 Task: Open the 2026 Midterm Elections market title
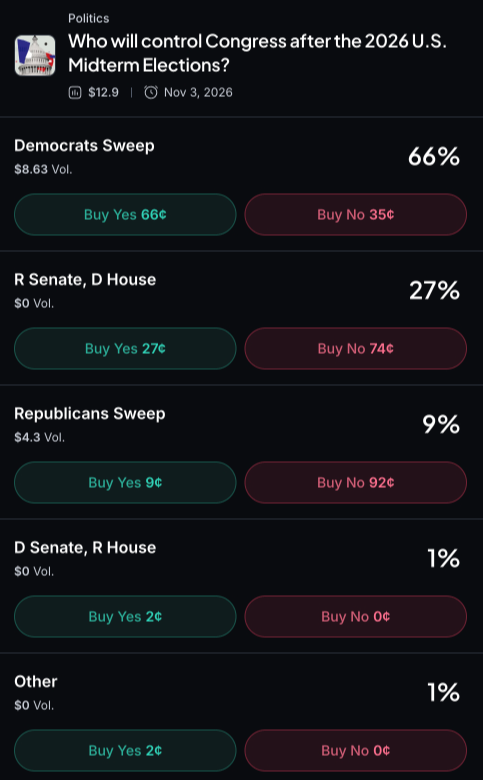[x=257, y=53]
